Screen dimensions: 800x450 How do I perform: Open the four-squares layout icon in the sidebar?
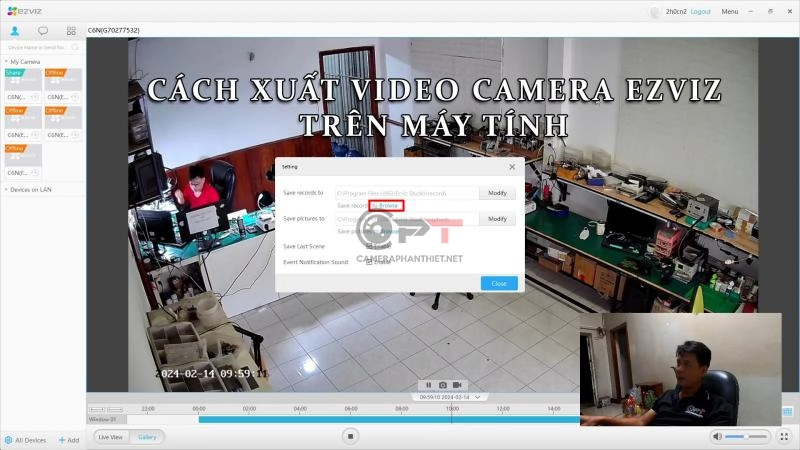click(x=71, y=31)
